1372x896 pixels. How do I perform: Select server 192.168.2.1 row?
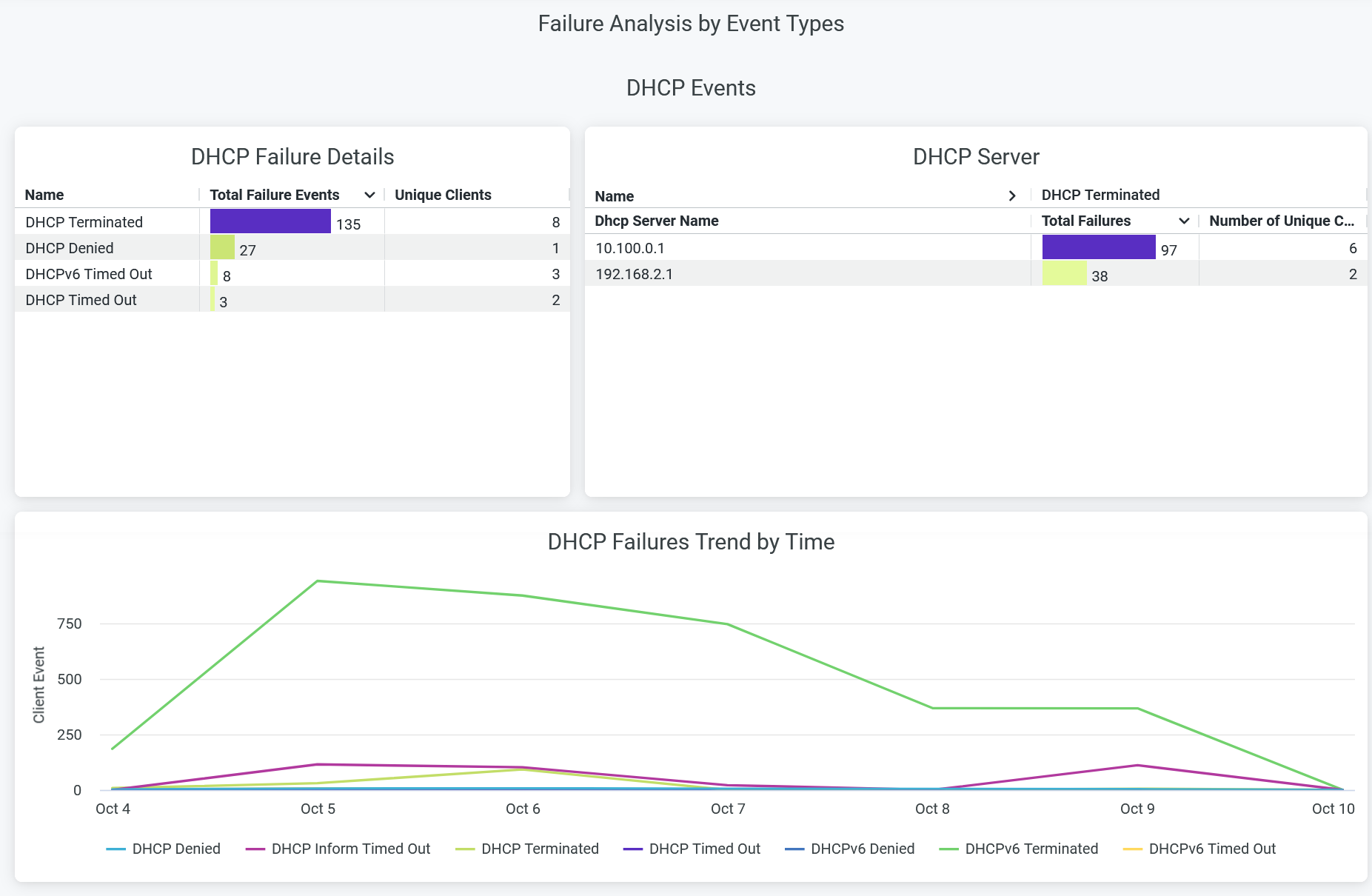(635, 274)
